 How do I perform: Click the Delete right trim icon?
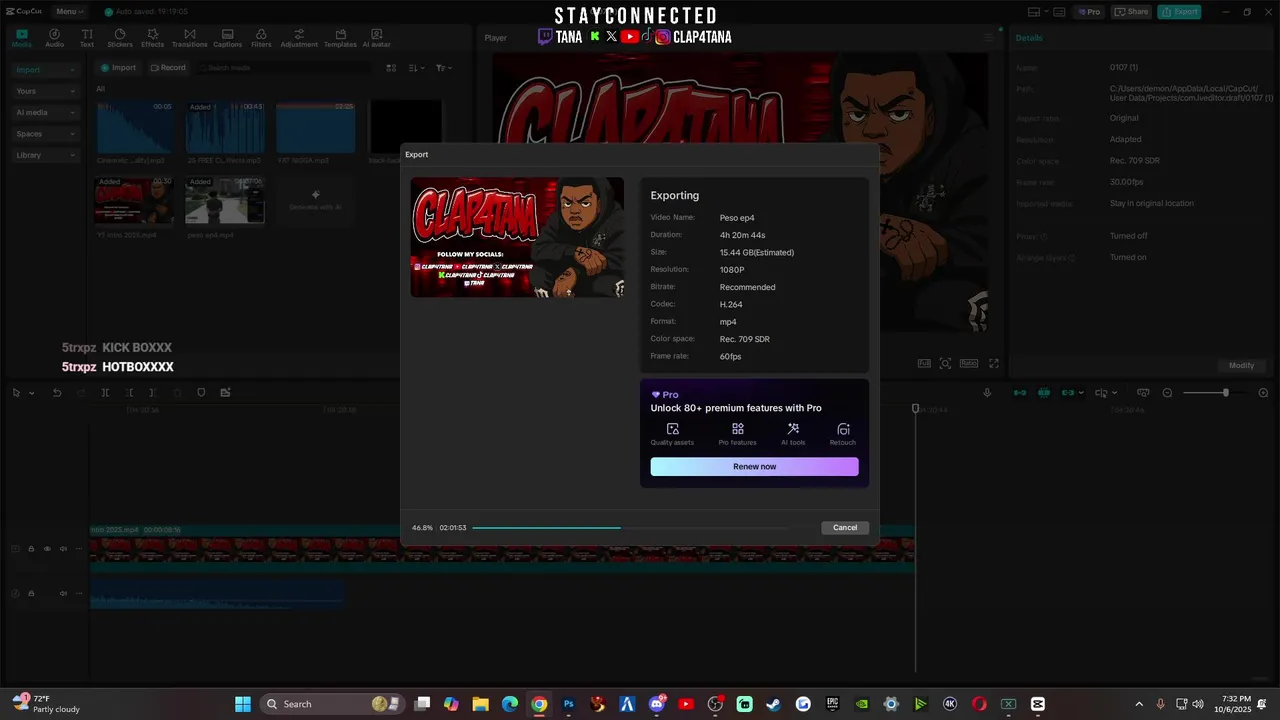(153, 393)
